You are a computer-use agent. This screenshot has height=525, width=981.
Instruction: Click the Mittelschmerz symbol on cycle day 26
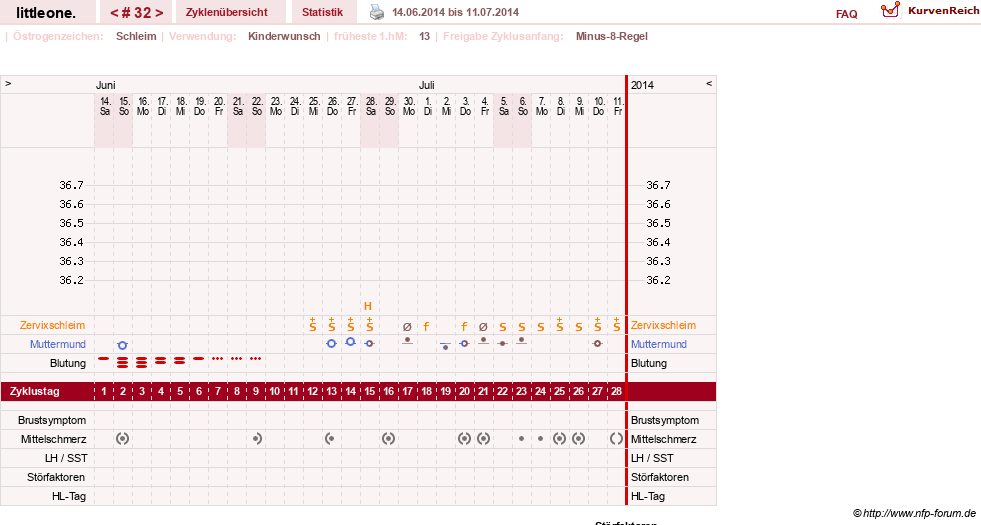click(579, 439)
